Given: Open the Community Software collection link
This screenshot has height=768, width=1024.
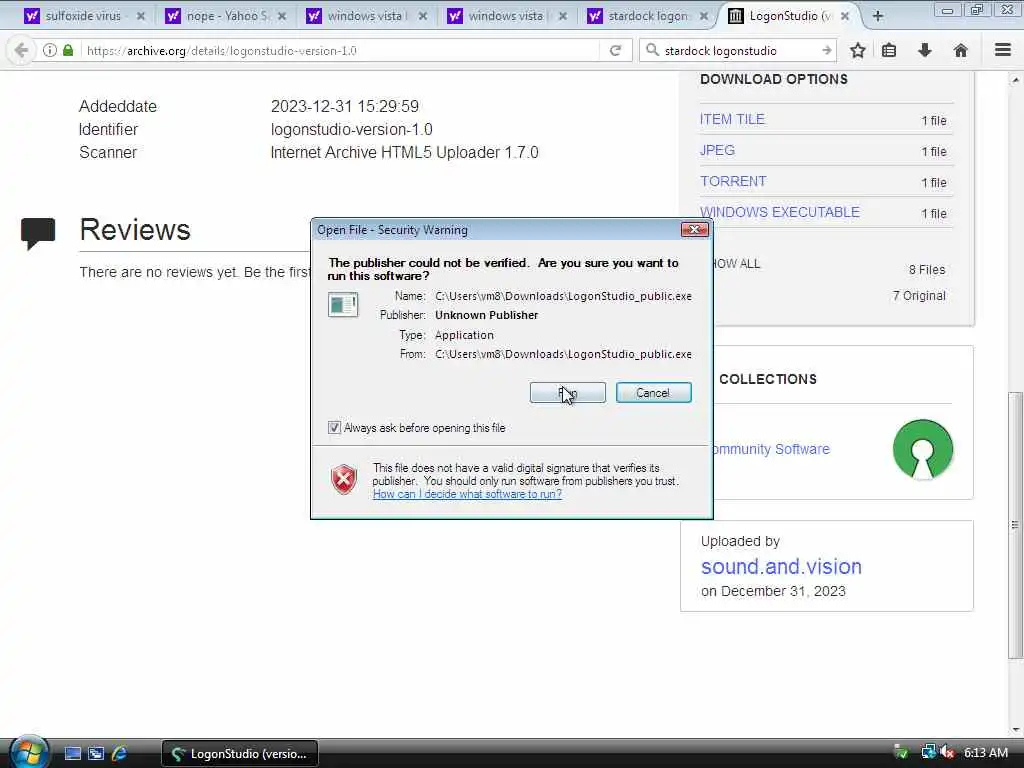Looking at the screenshot, I should tap(771, 449).
